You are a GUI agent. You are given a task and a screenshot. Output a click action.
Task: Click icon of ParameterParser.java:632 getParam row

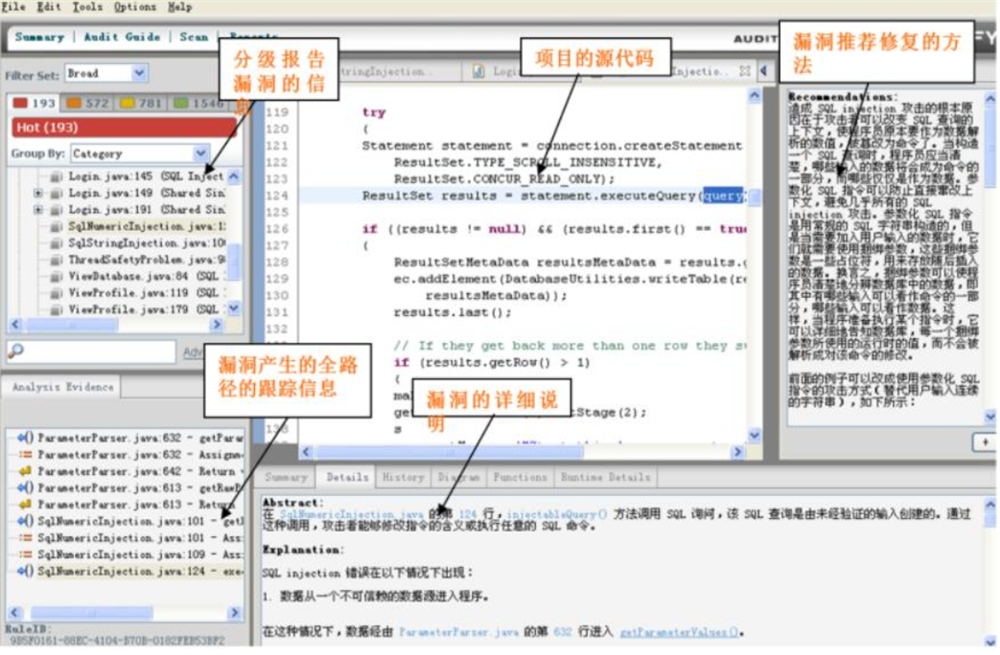pyautogui.click(x=26, y=438)
